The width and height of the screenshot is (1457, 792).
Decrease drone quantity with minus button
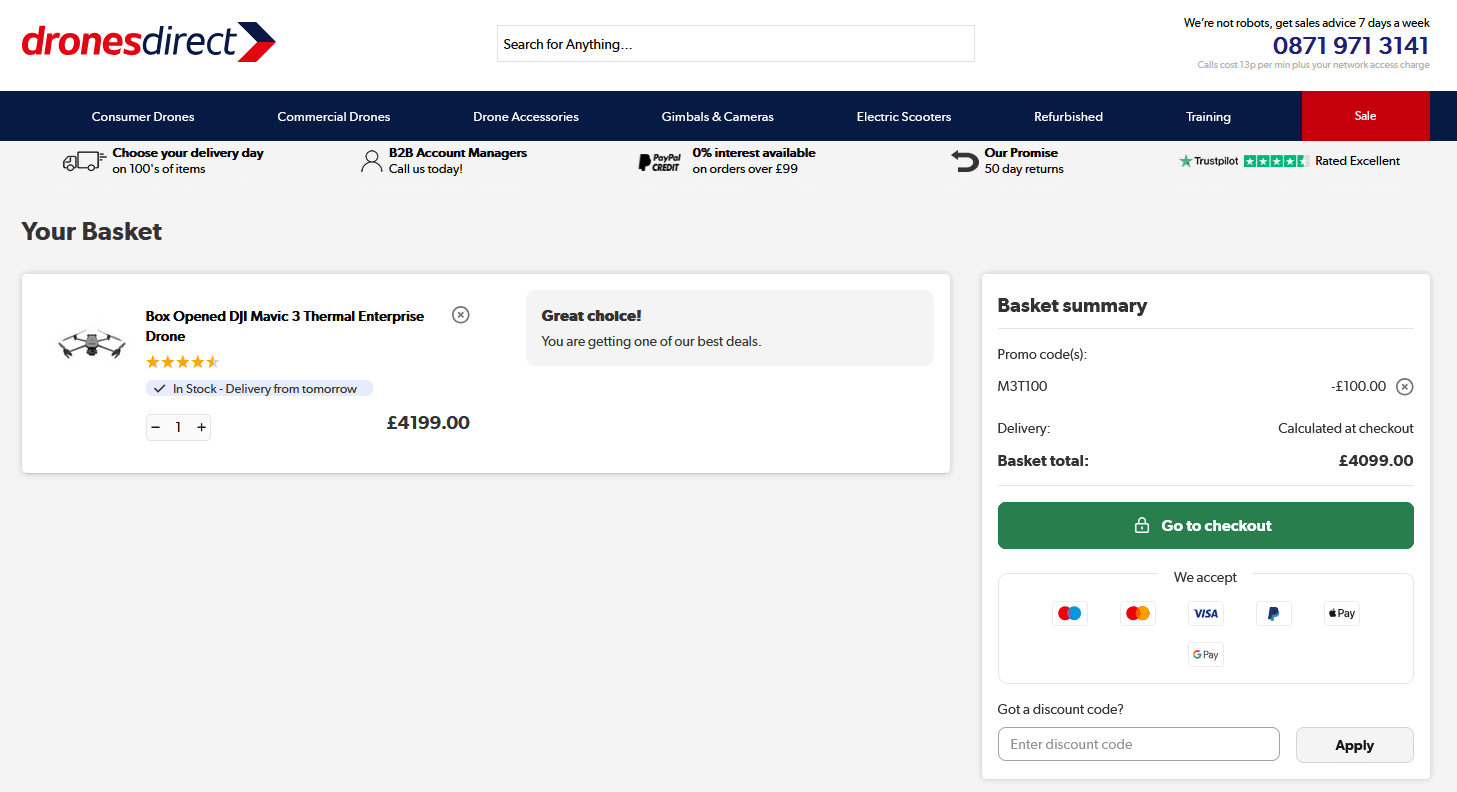pos(156,428)
